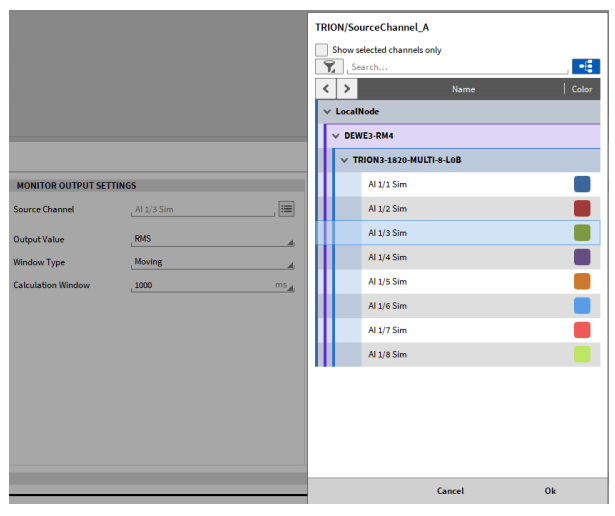This screenshot has height=516, width=615.
Task: Click the purple swatch for AI 1/4 Sim
Action: click(582, 257)
